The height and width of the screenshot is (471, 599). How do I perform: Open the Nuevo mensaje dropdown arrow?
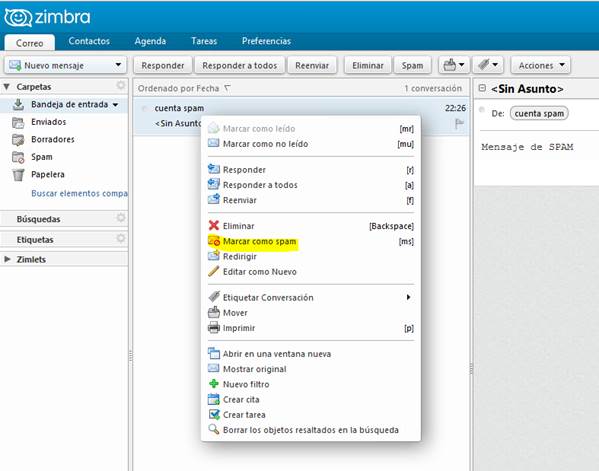pyautogui.click(x=118, y=65)
